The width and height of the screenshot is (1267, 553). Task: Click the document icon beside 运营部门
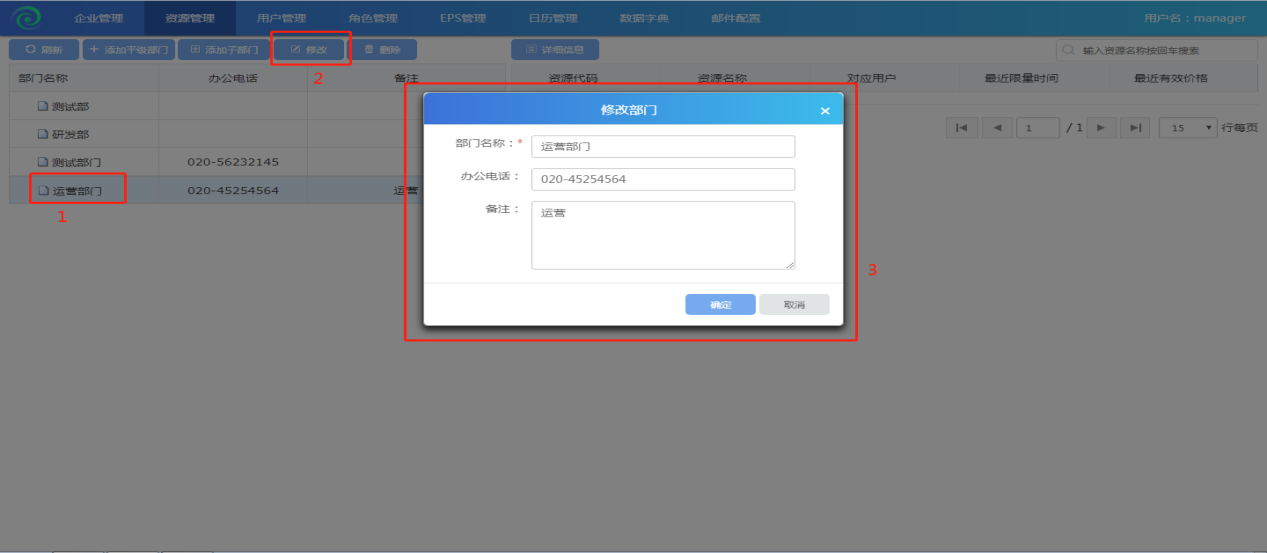point(43,190)
